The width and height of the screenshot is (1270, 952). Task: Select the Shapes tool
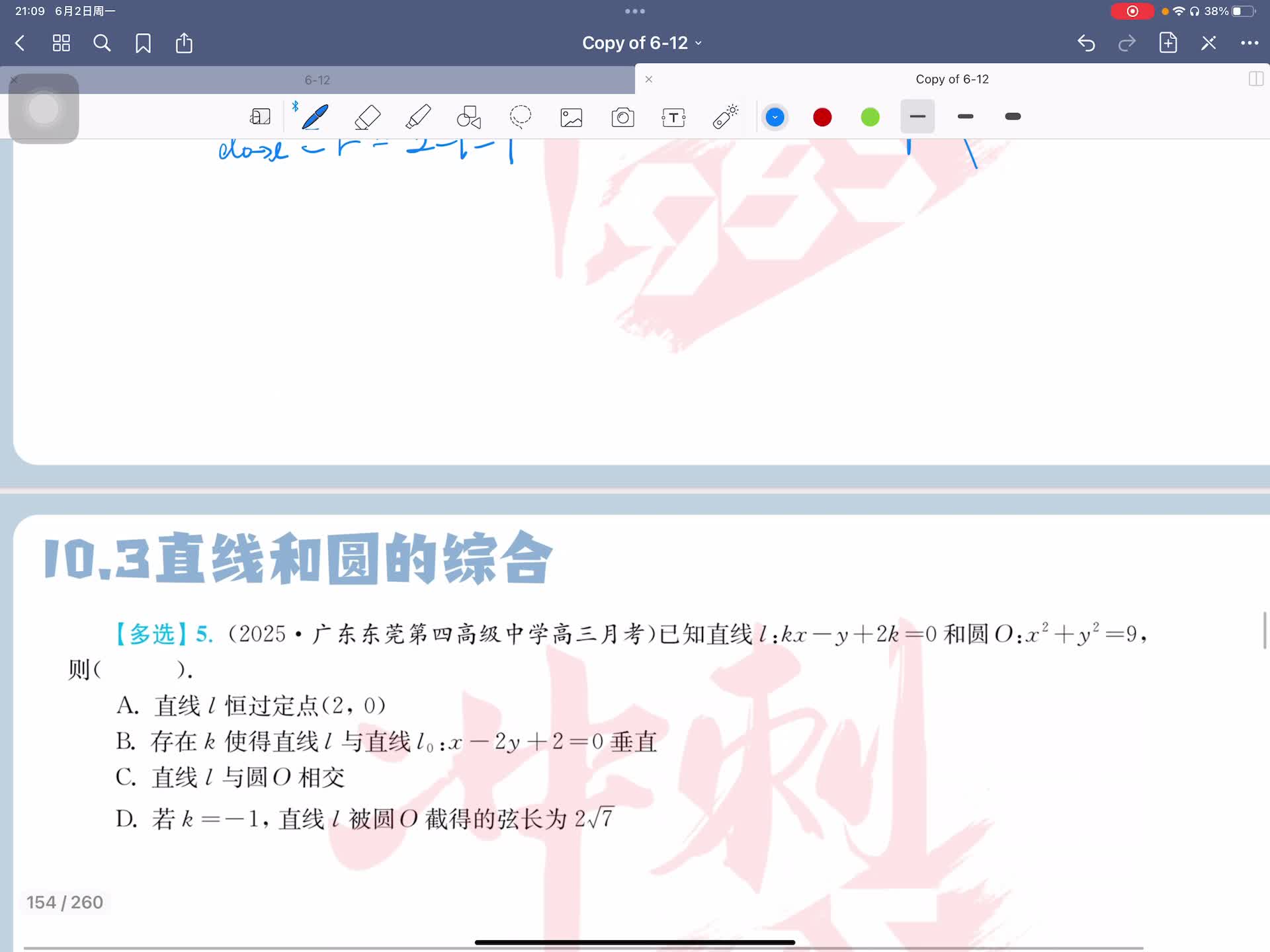(469, 117)
